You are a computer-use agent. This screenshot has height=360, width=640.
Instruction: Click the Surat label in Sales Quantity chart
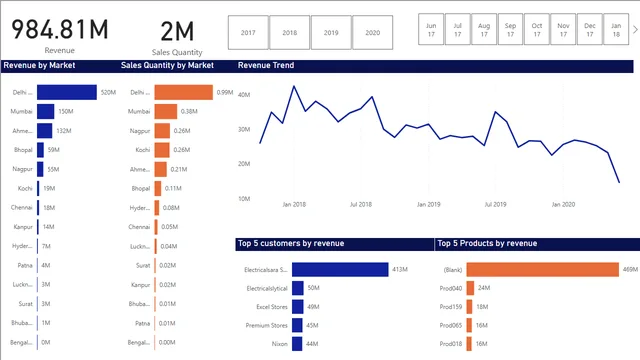pos(143,265)
